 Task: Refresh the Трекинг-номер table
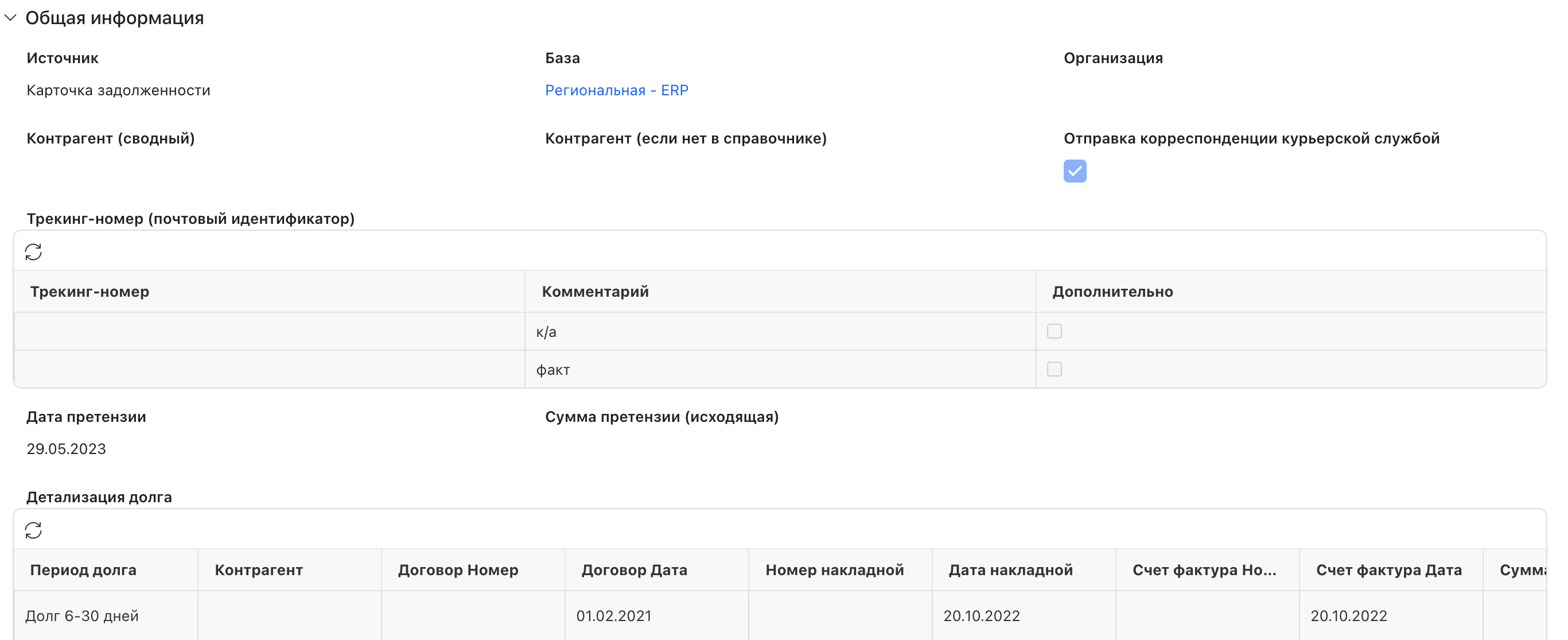[x=33, y=251]
